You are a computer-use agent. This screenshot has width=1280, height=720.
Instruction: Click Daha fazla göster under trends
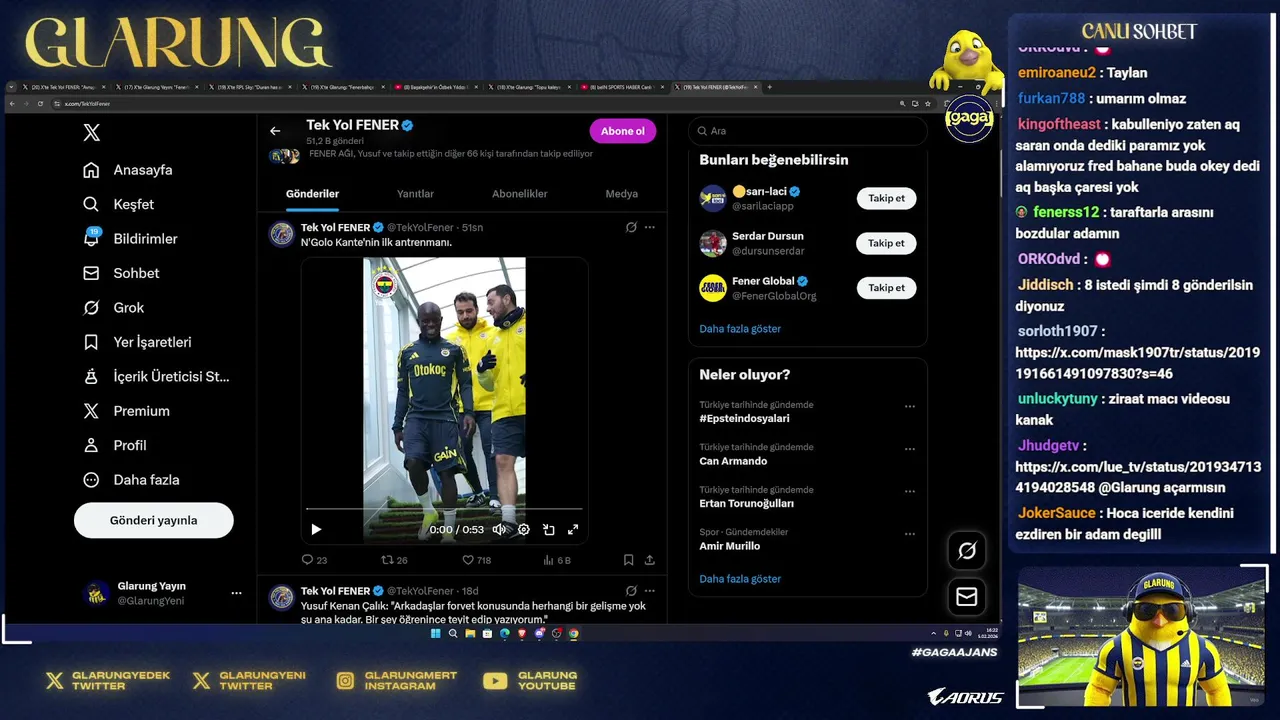point(740,579)
